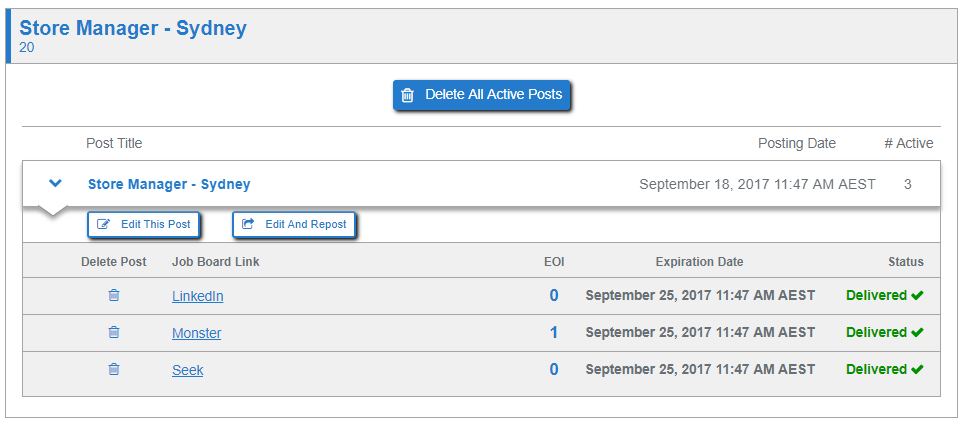
Task: Click the Expiration Date column header
Action: point(699,262)
